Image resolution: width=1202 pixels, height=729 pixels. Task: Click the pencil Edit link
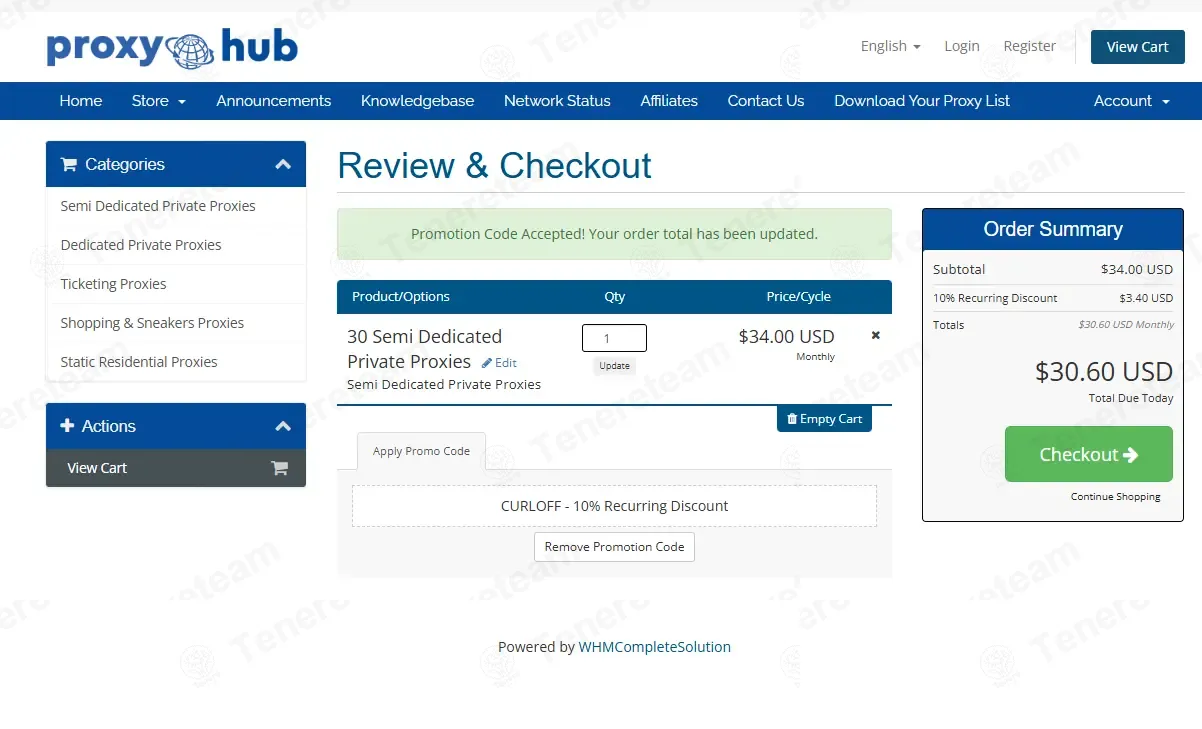pos(499,363)
